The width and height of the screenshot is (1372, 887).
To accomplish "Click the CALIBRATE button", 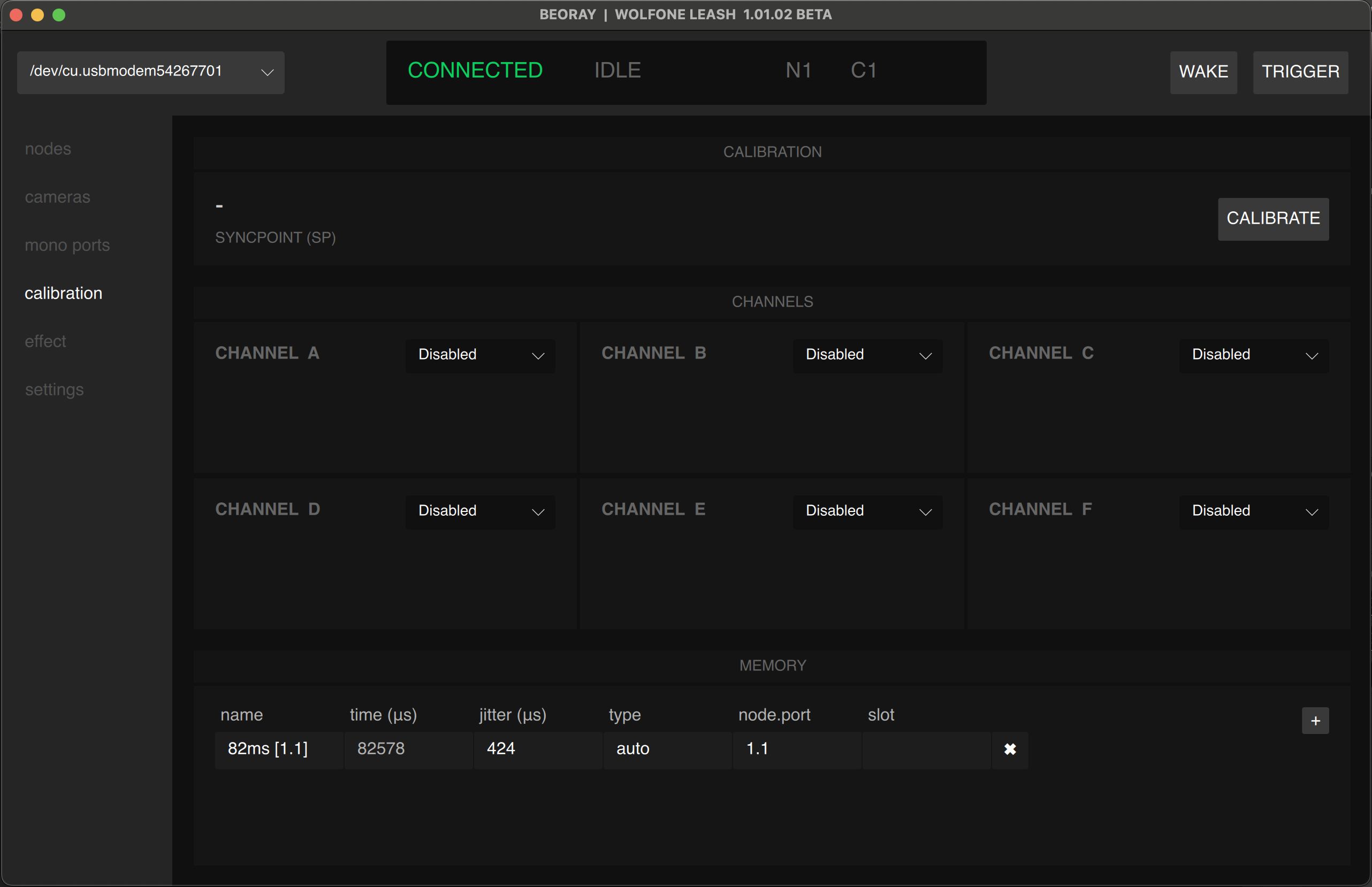I will tap(1272, 219).
